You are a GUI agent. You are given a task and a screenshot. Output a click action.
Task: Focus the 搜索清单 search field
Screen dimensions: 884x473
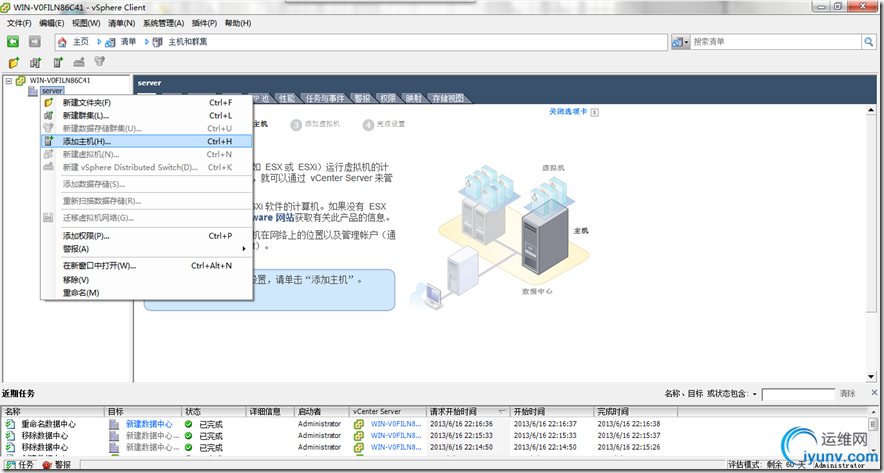(777, 42)
